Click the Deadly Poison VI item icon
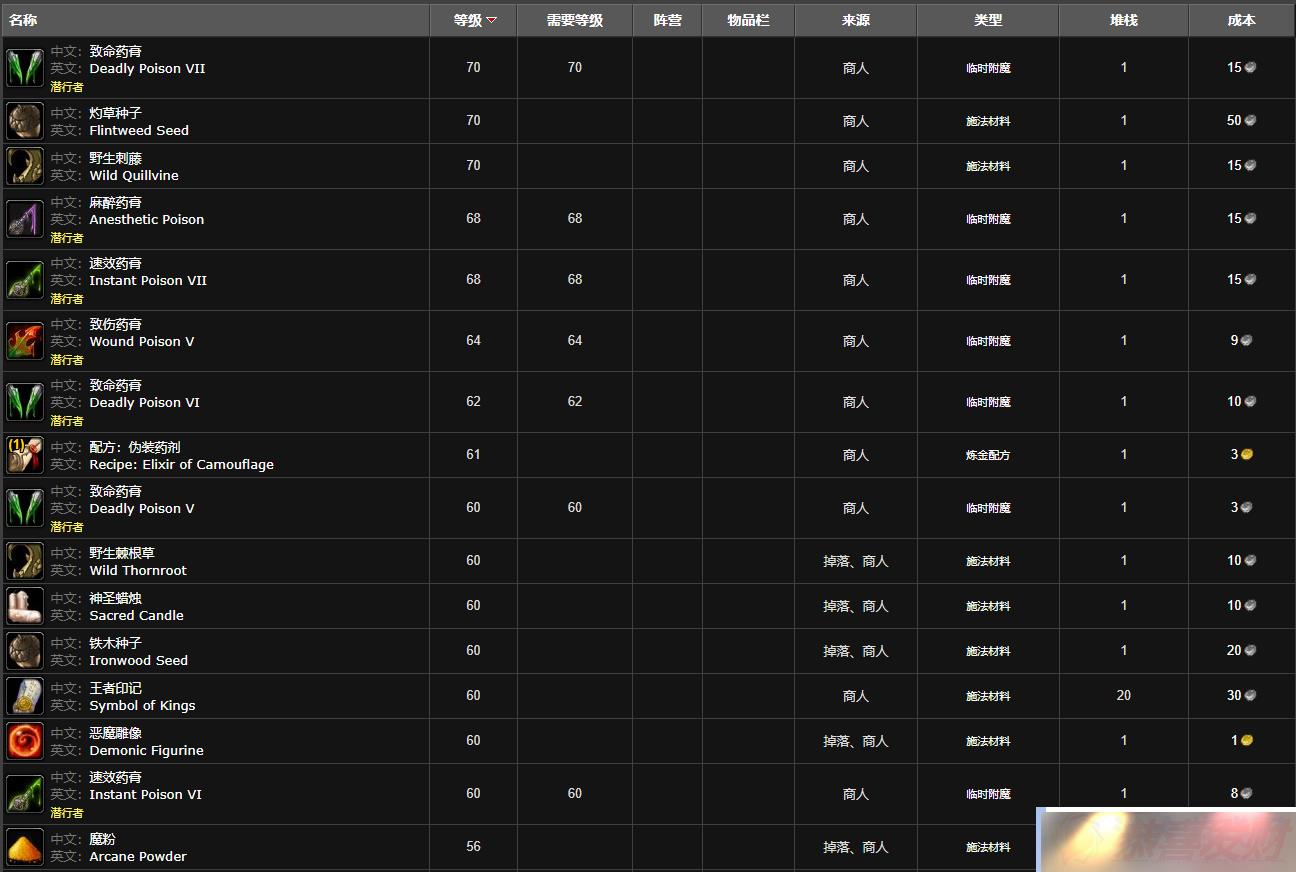Viewport: 1296px width, 872px height. 25,402
